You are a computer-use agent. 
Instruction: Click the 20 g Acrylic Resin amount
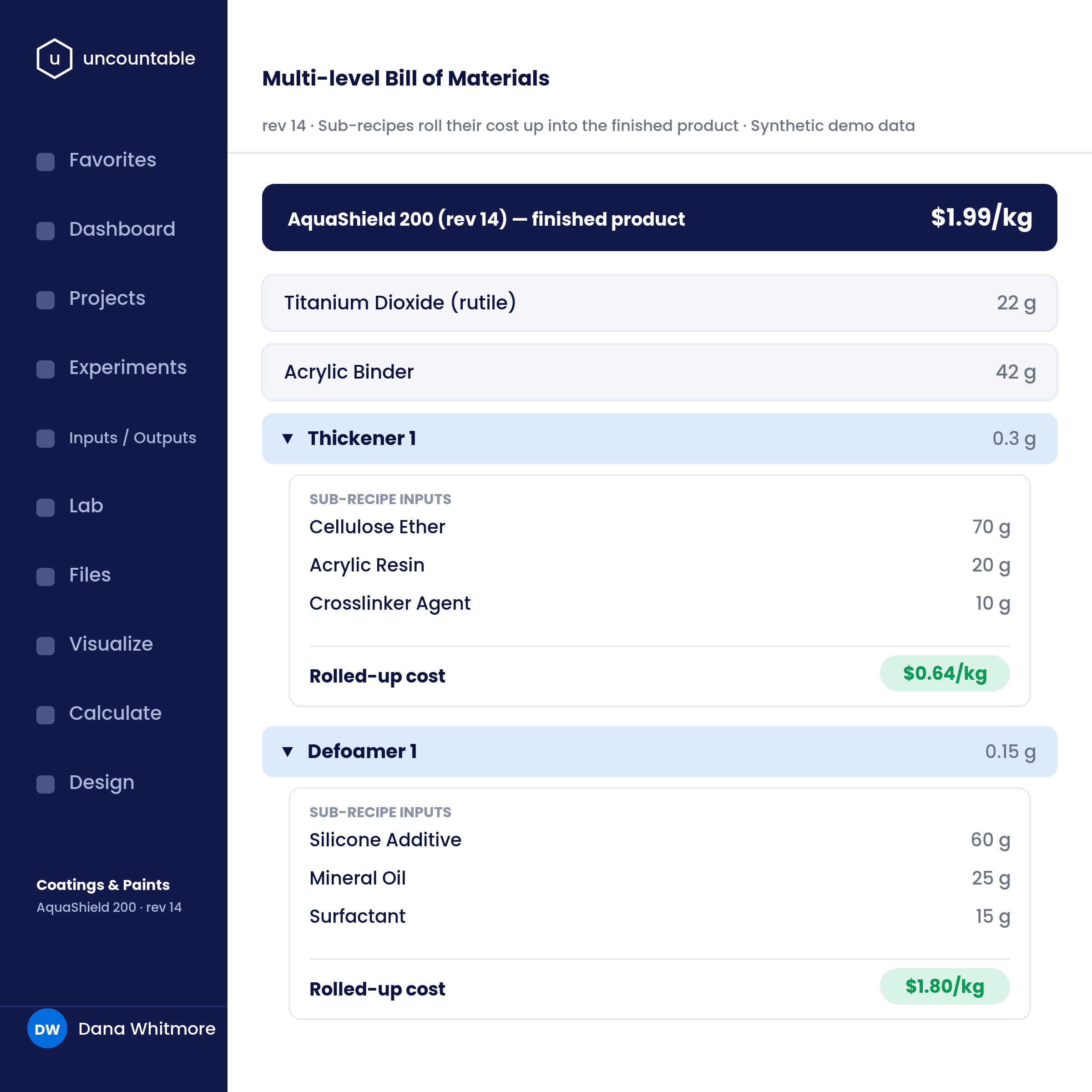click(x=991, y=566)
